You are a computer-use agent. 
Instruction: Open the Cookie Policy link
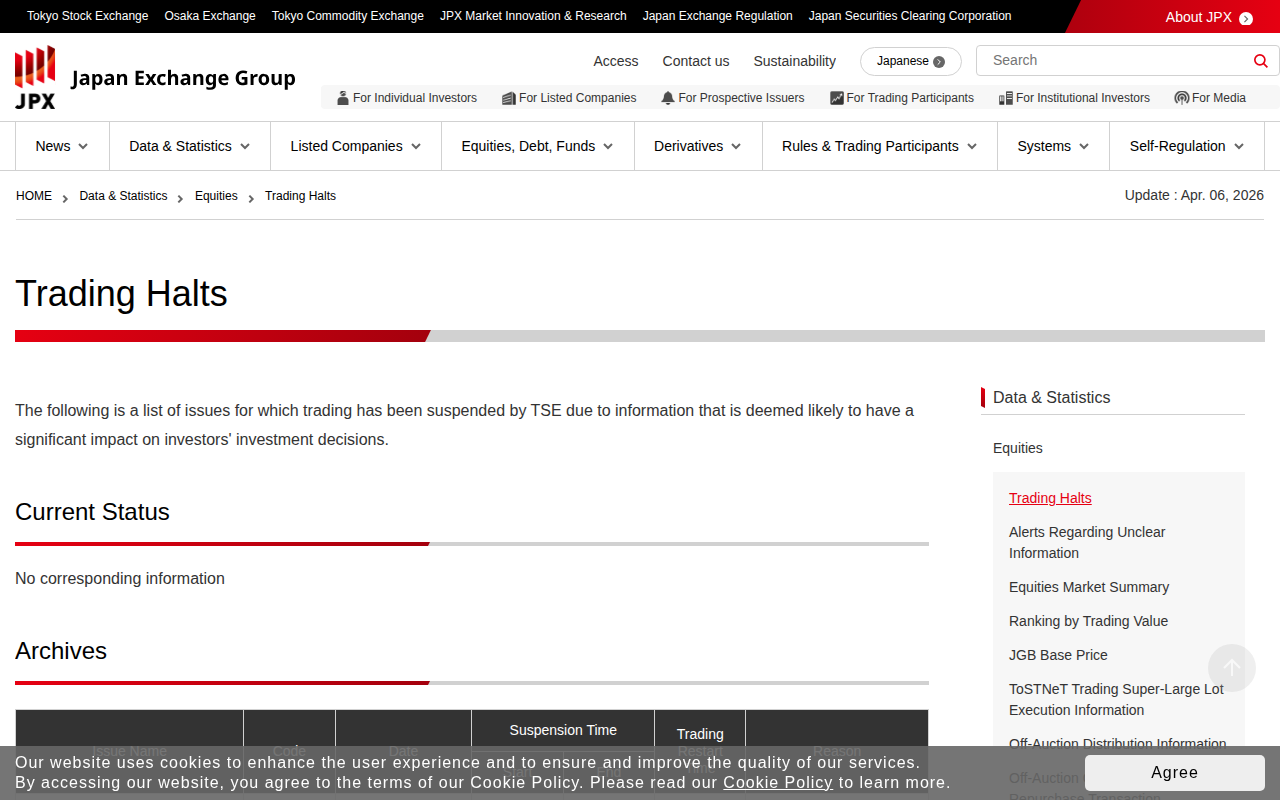coord(778,782)
